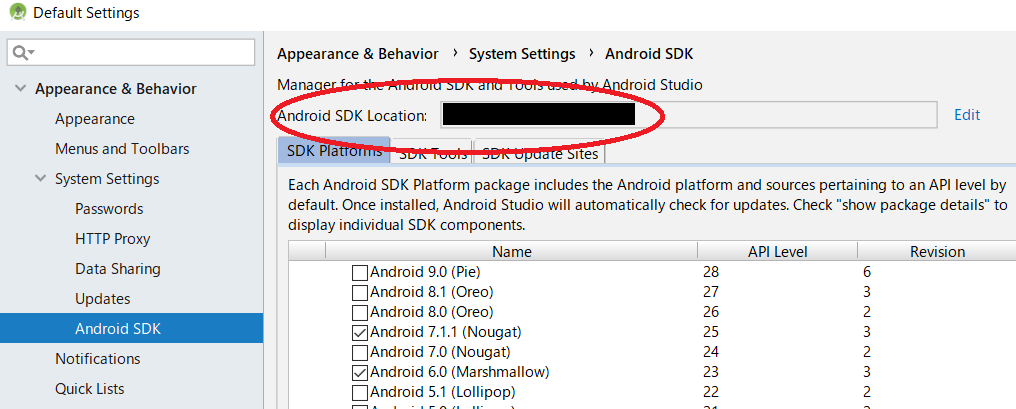1016x409 pixels.
Task: Switch to the SDK Update Sites tab
Action: tap(539, 153)
